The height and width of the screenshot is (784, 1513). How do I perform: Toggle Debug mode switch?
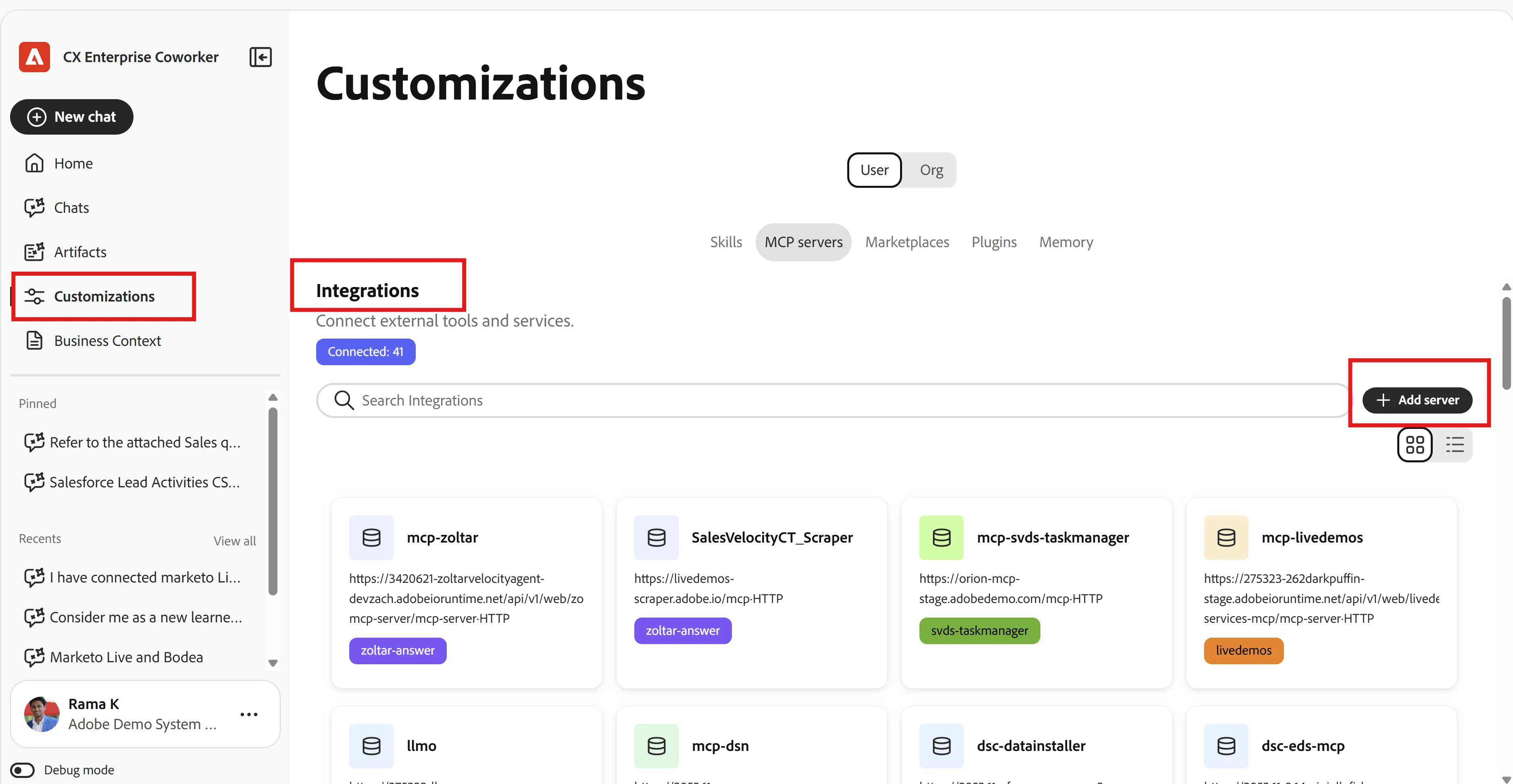point(23,770)
